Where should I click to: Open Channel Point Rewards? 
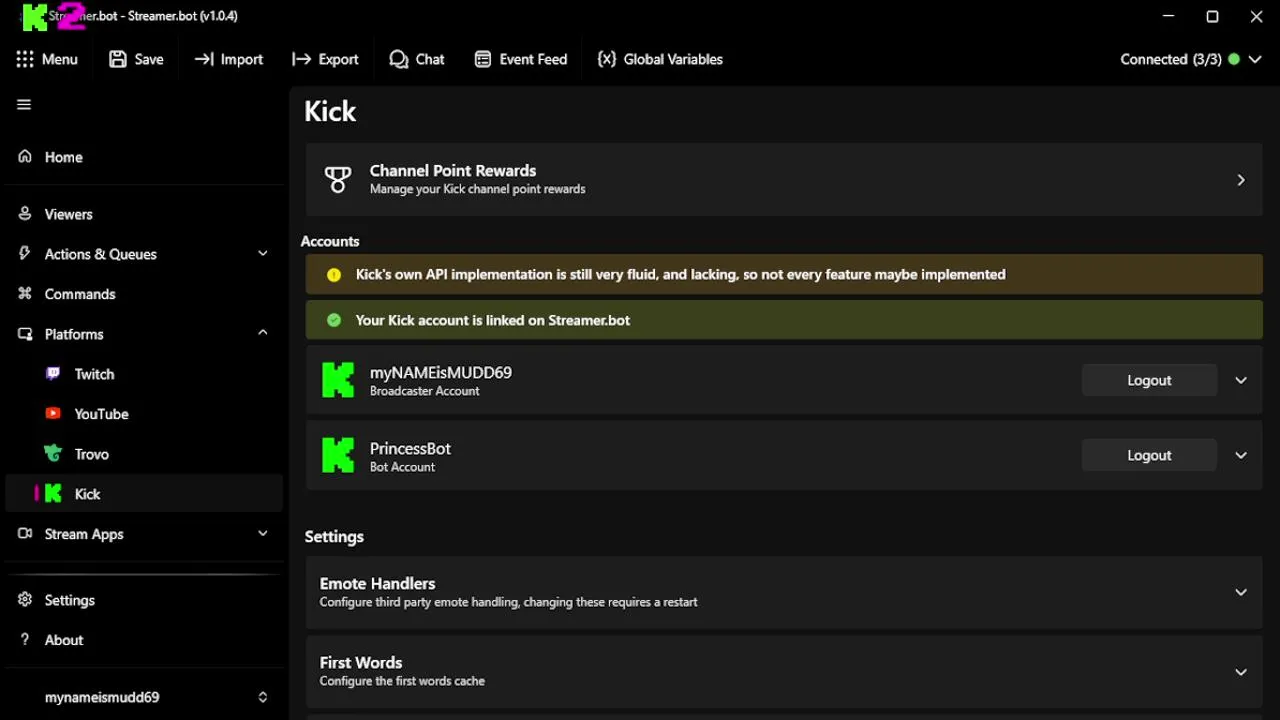point(784,180)
